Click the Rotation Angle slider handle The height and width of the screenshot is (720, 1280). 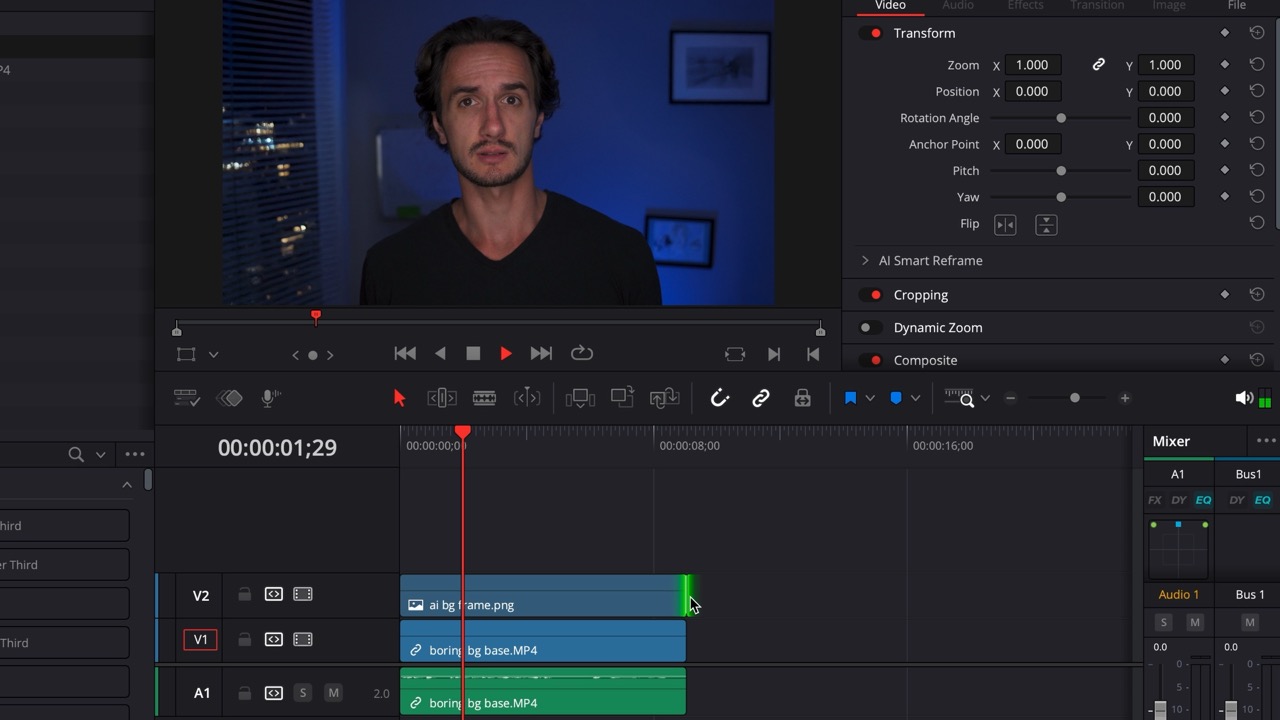[x=1061, y=118]
